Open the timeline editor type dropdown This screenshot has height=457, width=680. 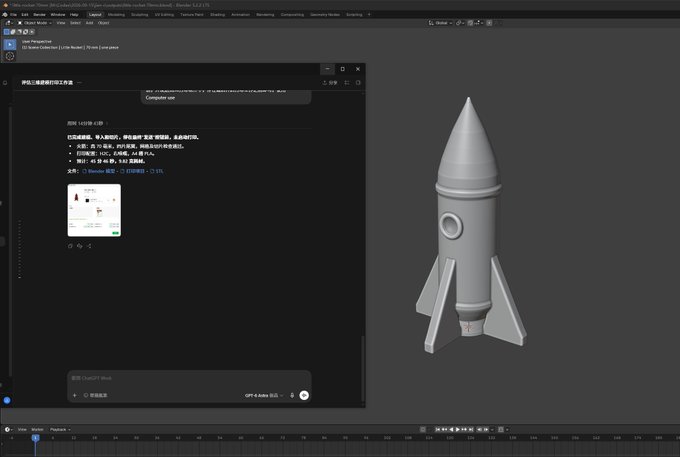click(8, 430)
